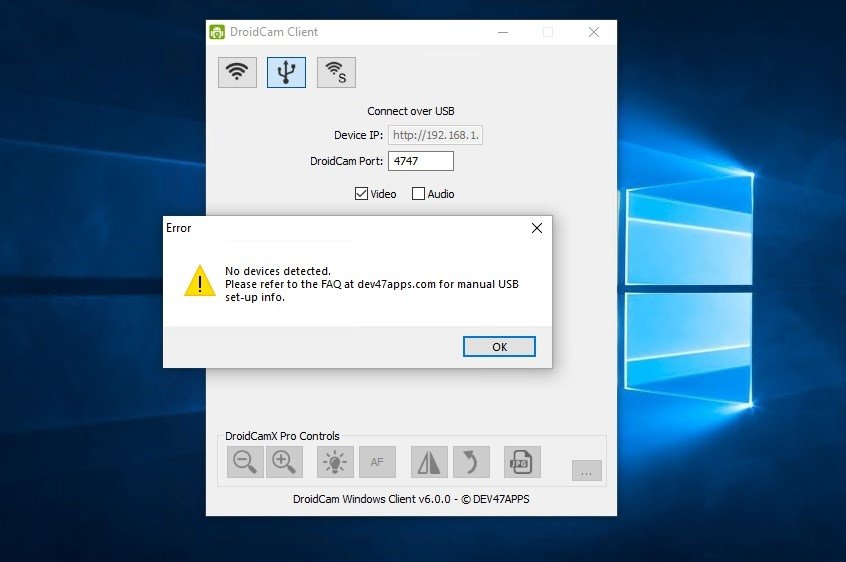Click the 'Device IP:' label
The image size is (846, 562).
click(x=358, y=135)
